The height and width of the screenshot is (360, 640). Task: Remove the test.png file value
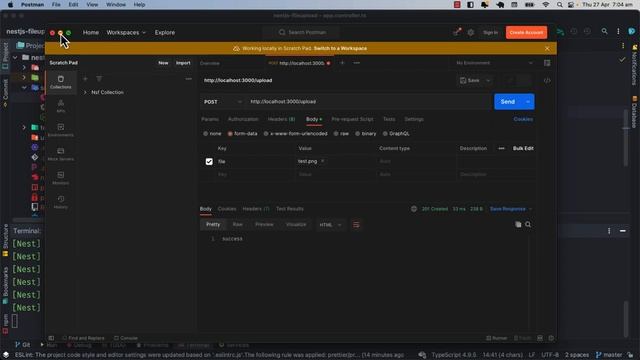[322, 161]
